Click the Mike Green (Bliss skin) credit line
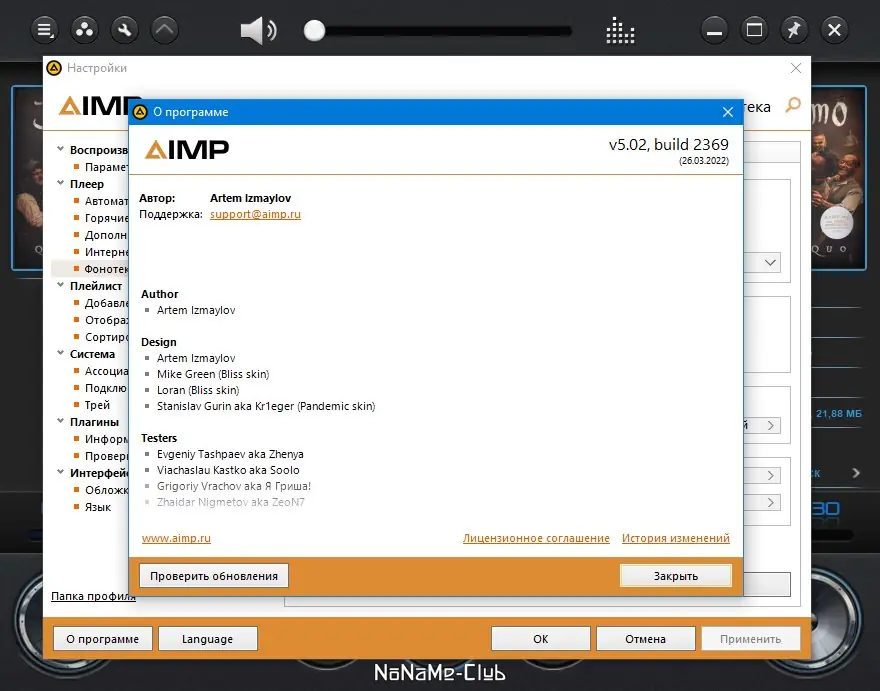Screen dimensions: 880x691 [213, 374]
